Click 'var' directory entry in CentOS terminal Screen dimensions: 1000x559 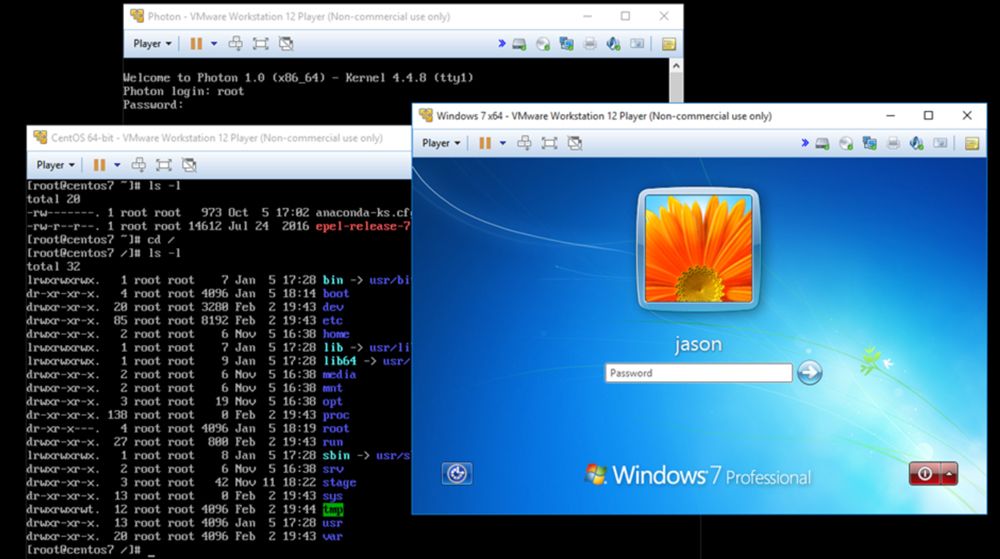332,536
